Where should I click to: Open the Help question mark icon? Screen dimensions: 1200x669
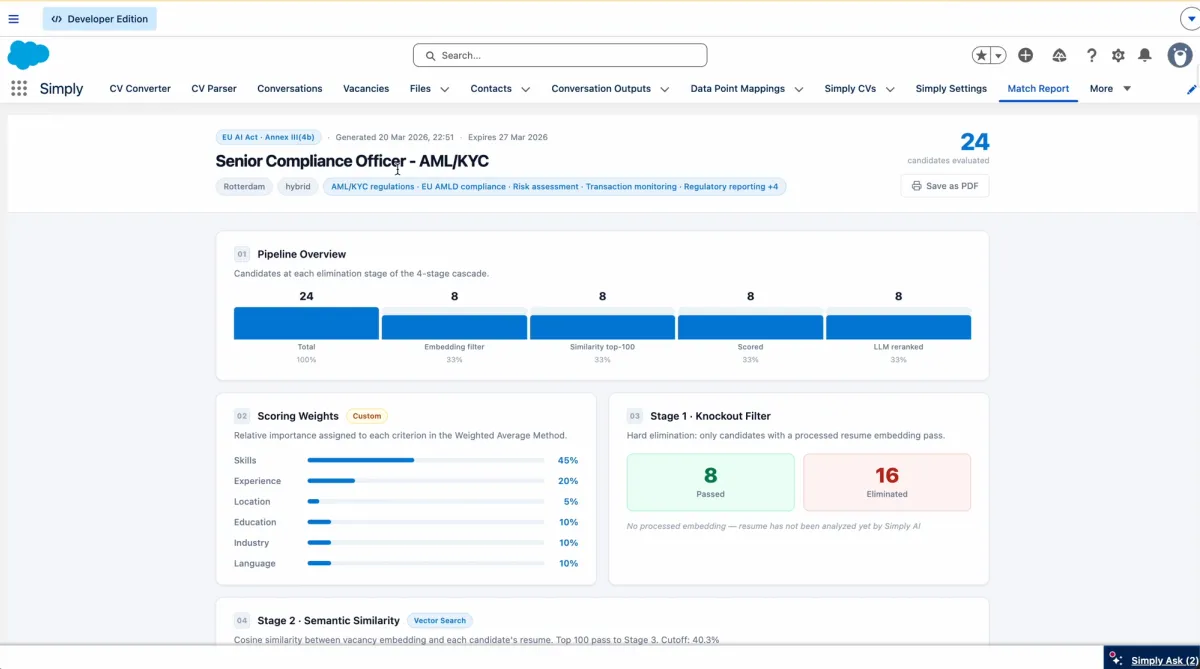pyautogui.click(x=1091, y=56)
